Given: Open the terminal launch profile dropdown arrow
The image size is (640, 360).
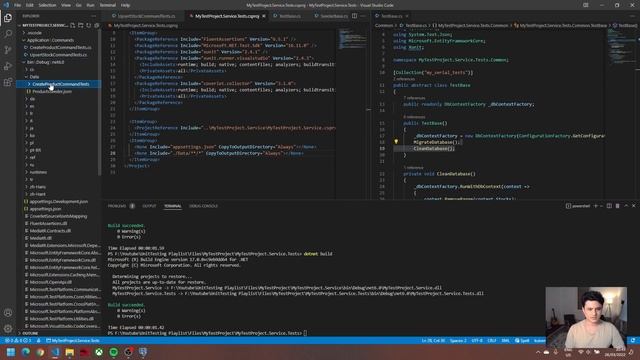Looking at the screenshot, I should pos(601,206).
